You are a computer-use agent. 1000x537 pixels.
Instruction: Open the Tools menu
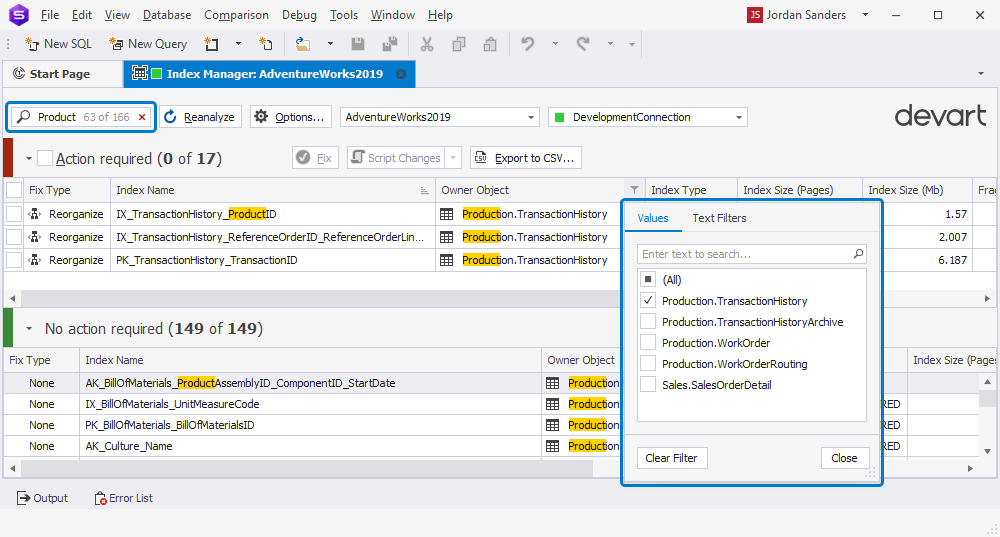pyautogui.click(x=344, y=15)
